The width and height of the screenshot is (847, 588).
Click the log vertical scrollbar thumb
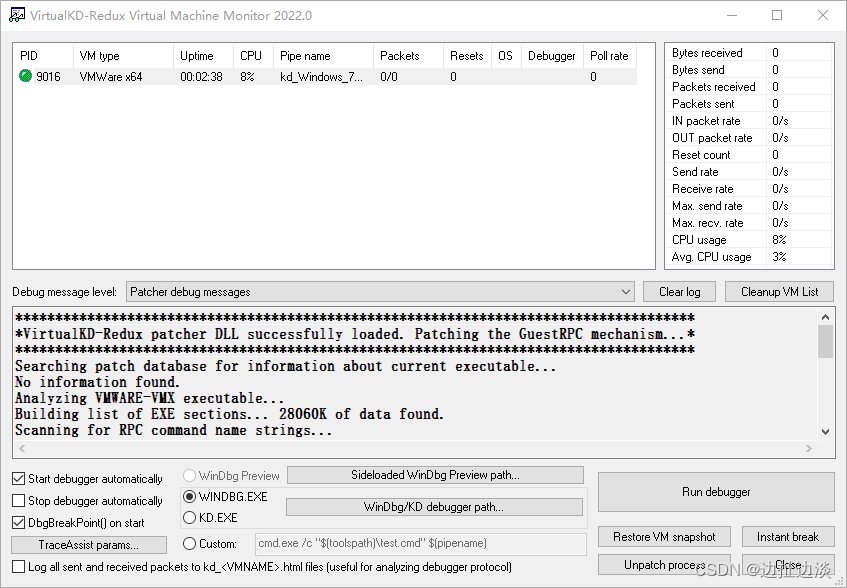click(x=825, y=342)
